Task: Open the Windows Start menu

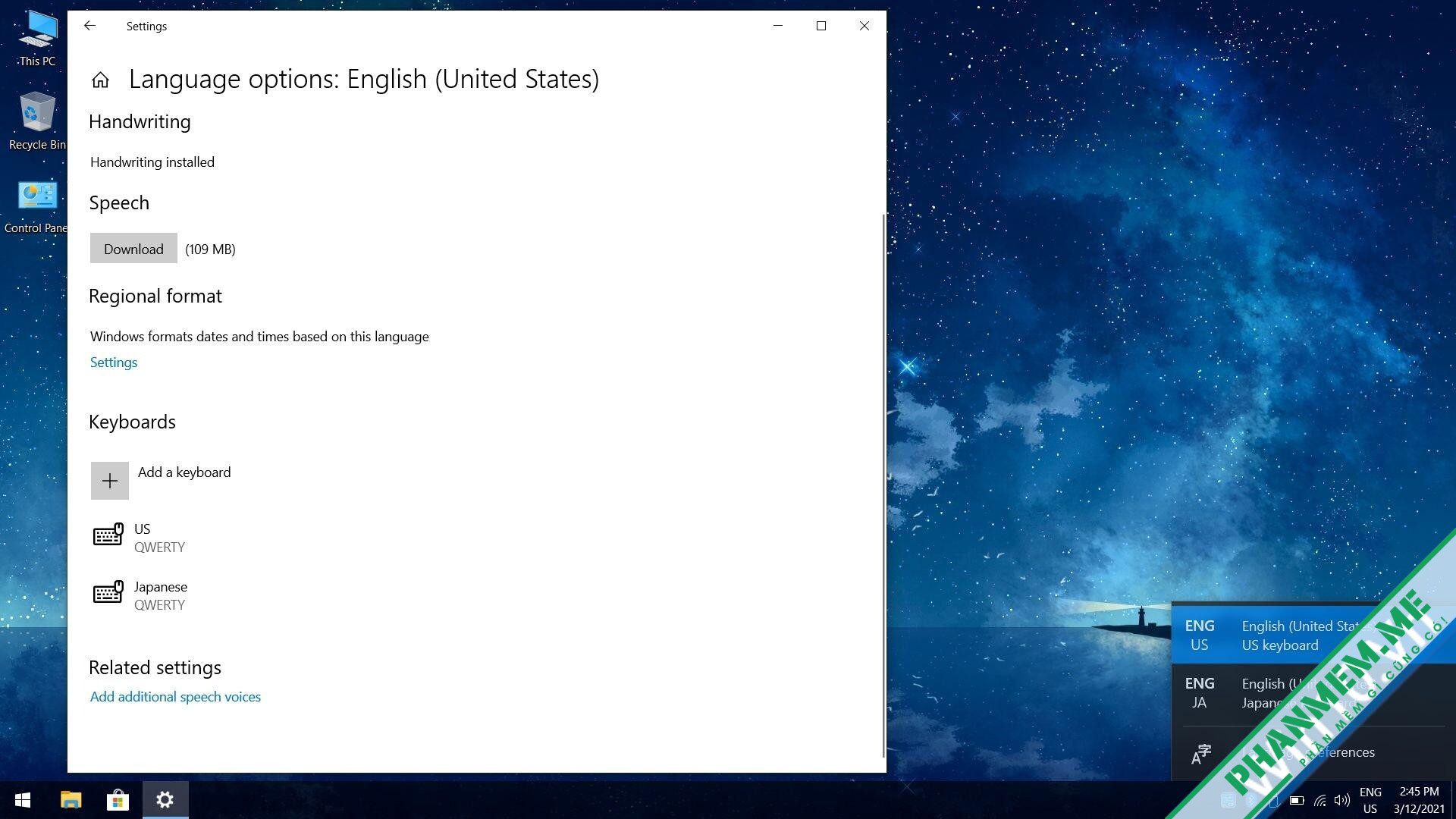Action: pyautogui.click(x=23, y=800)
